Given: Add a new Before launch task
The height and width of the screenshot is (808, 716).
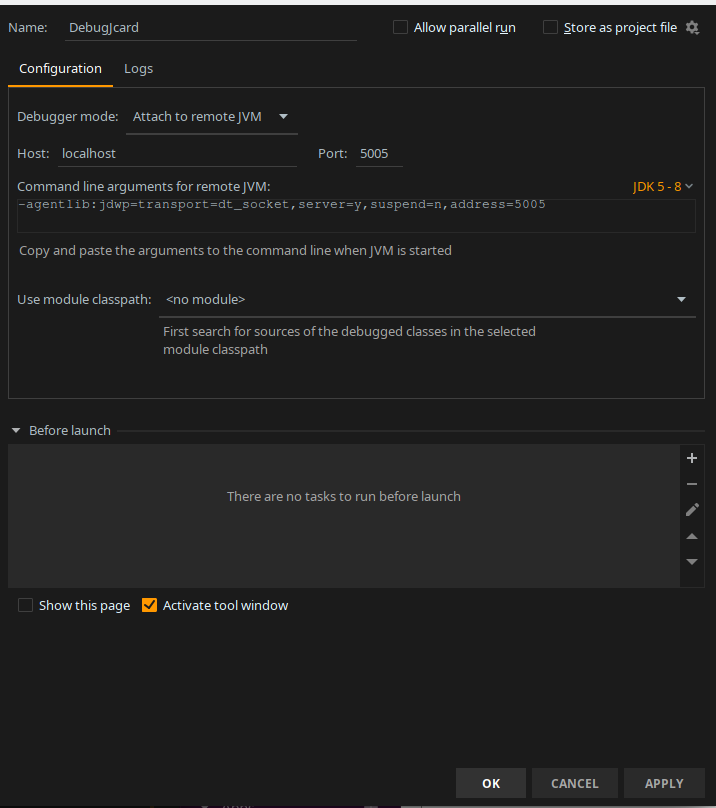Looking at the screenshot, I should [x=691, y=458].
